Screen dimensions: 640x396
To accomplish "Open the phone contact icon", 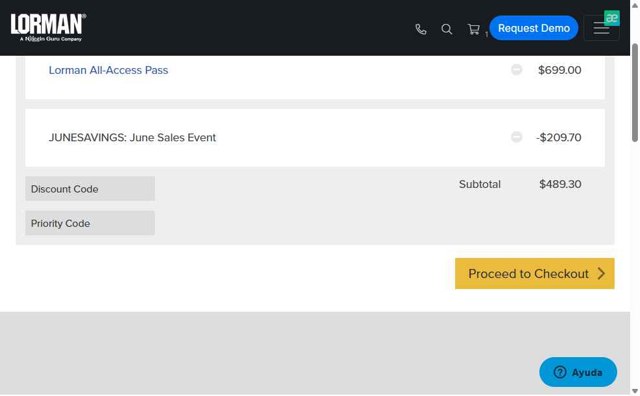I will [421, 29].
